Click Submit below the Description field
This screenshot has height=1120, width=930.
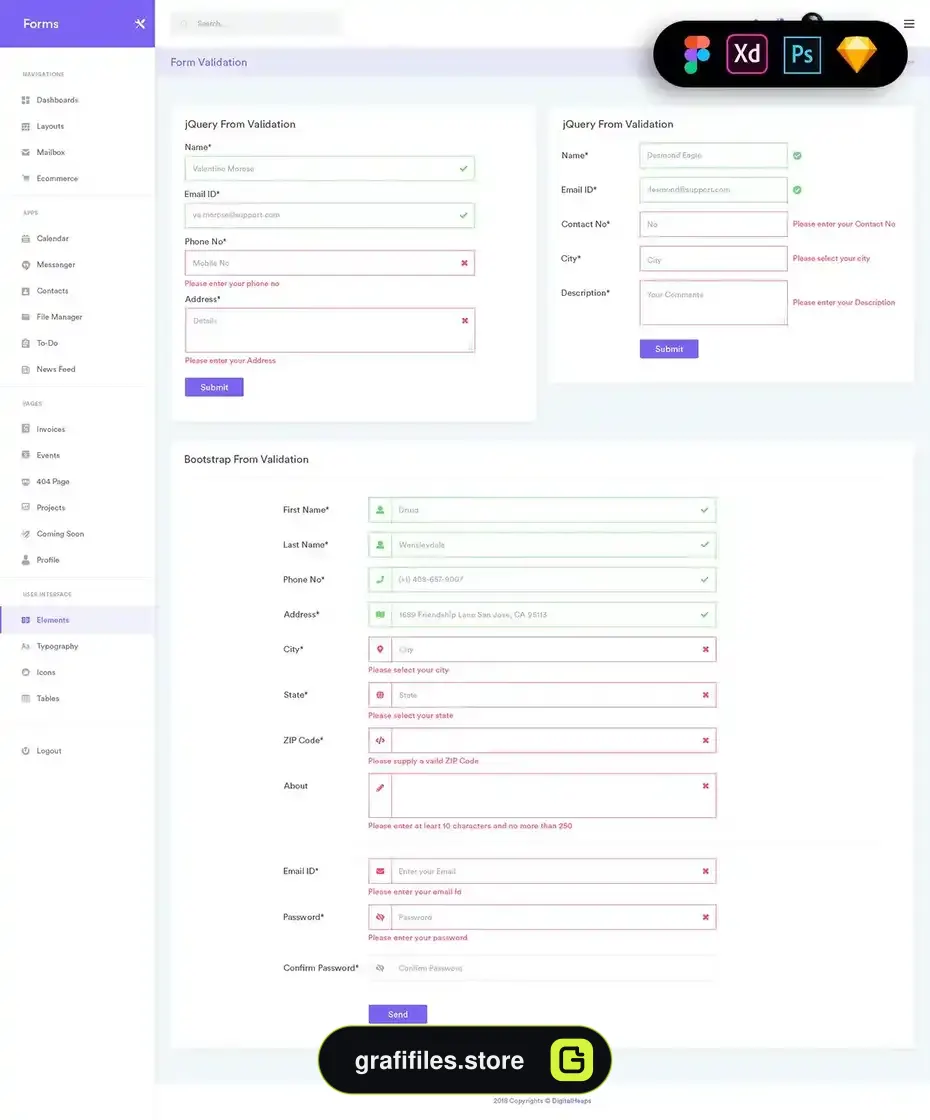[x=669, y=349]
